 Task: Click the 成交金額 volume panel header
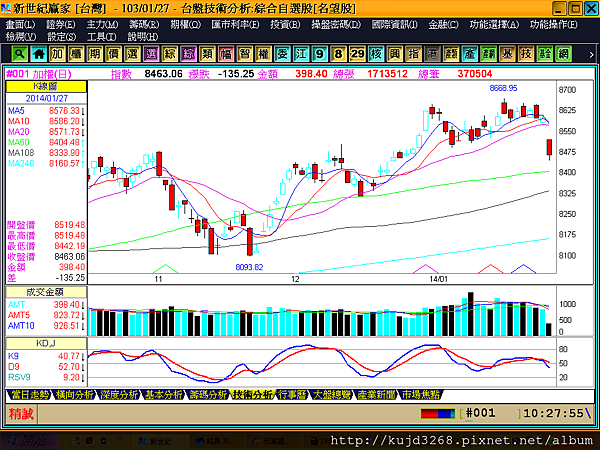point(46,292)
